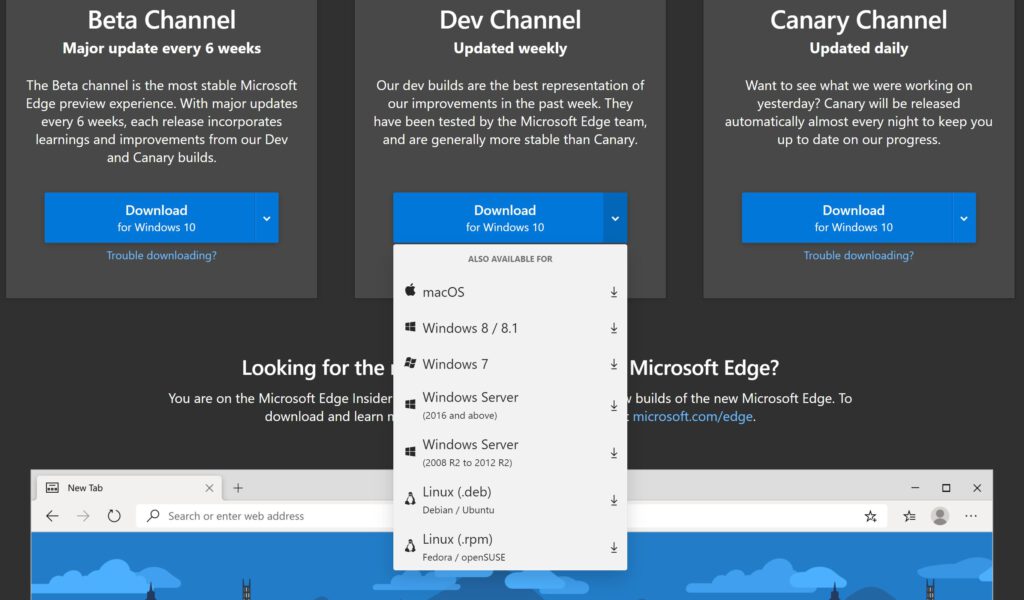This screenshot has height=600, width=1024.
Task: Select Linux (.rpm) Fedora / openSUSE entry
Action: 510,548
